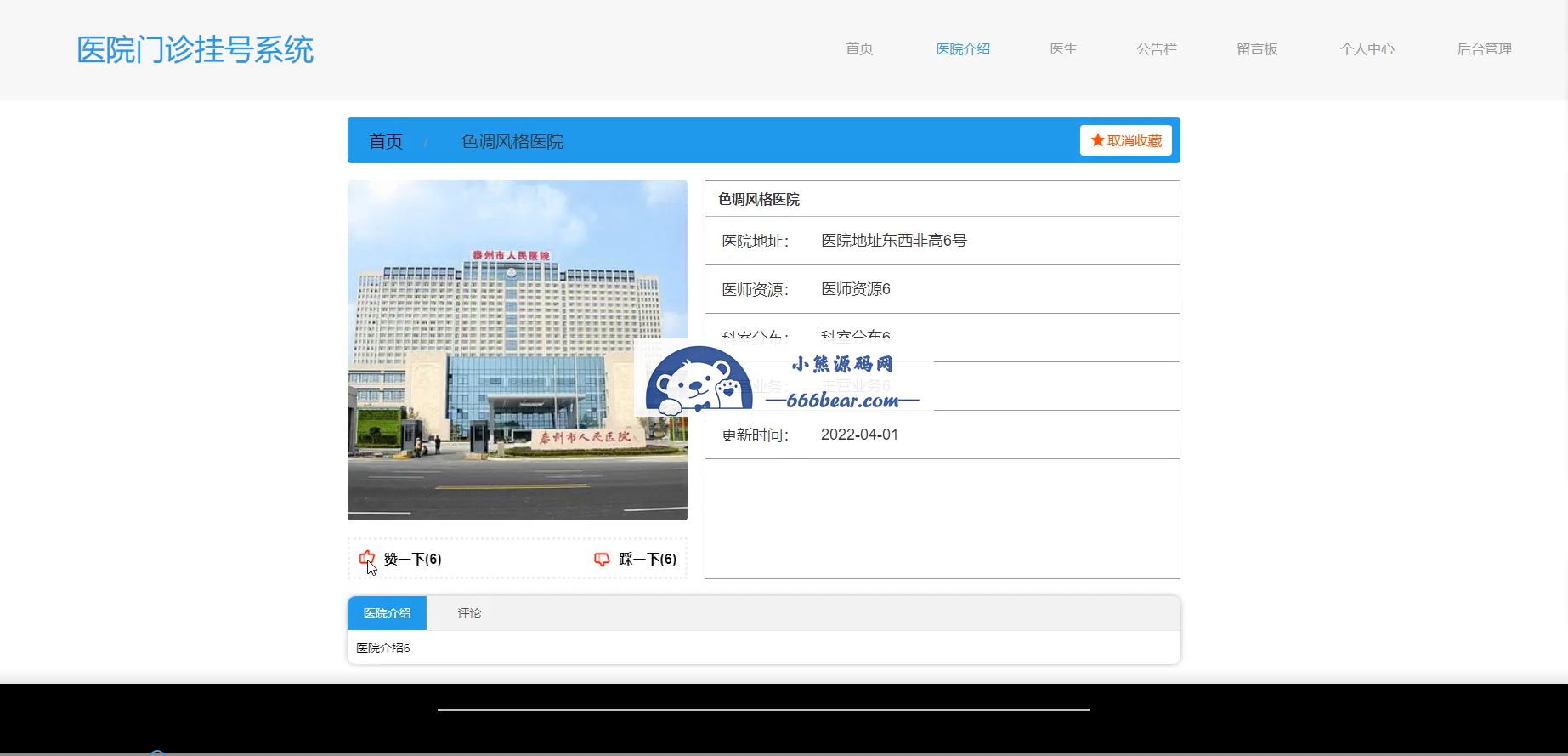Click the 2022-04-01 date value
Viewport: 1568px width, 756px height.
(x=859, y=435)
